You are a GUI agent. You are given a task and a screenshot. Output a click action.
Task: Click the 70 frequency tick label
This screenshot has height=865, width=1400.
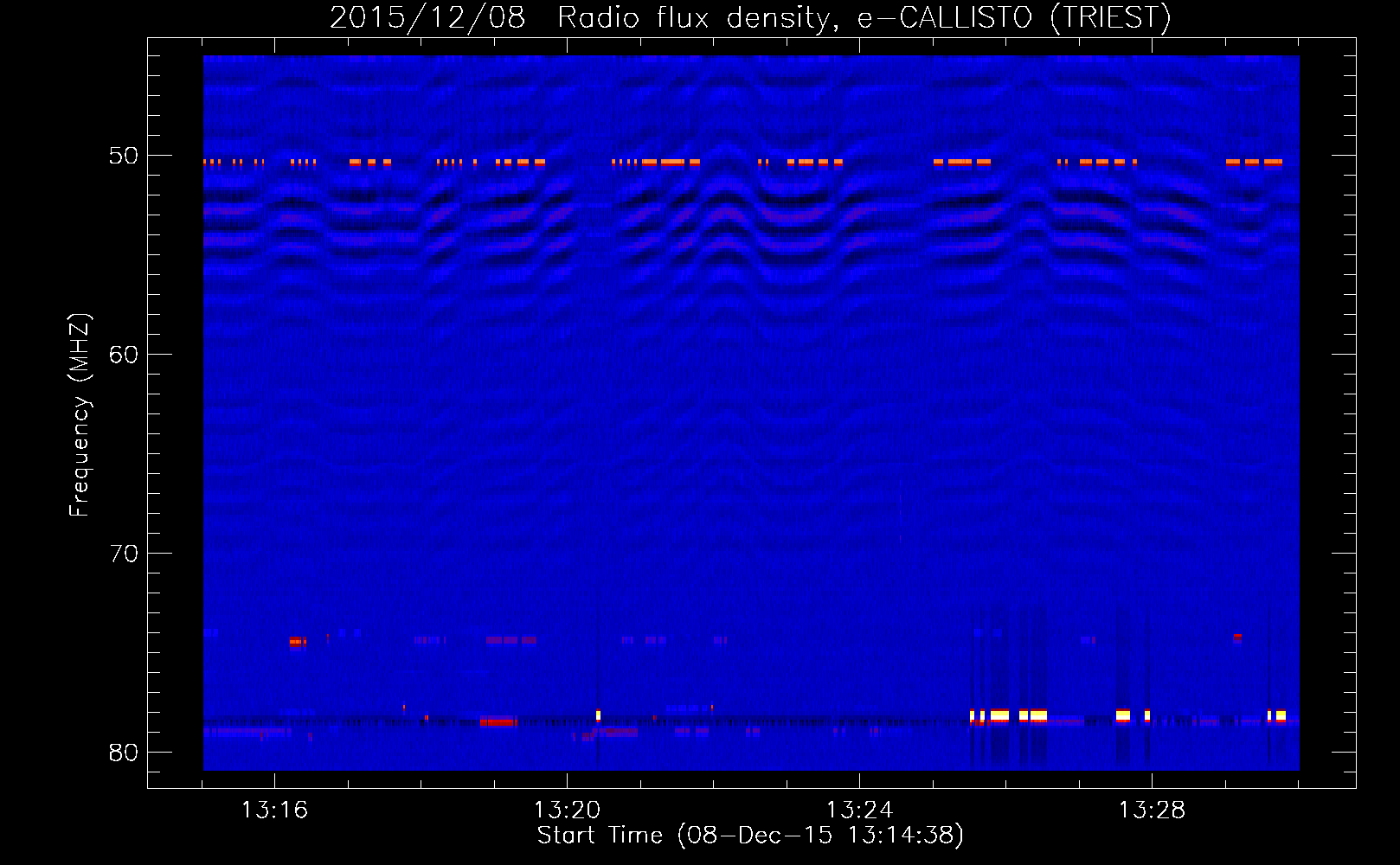[124, 554]
